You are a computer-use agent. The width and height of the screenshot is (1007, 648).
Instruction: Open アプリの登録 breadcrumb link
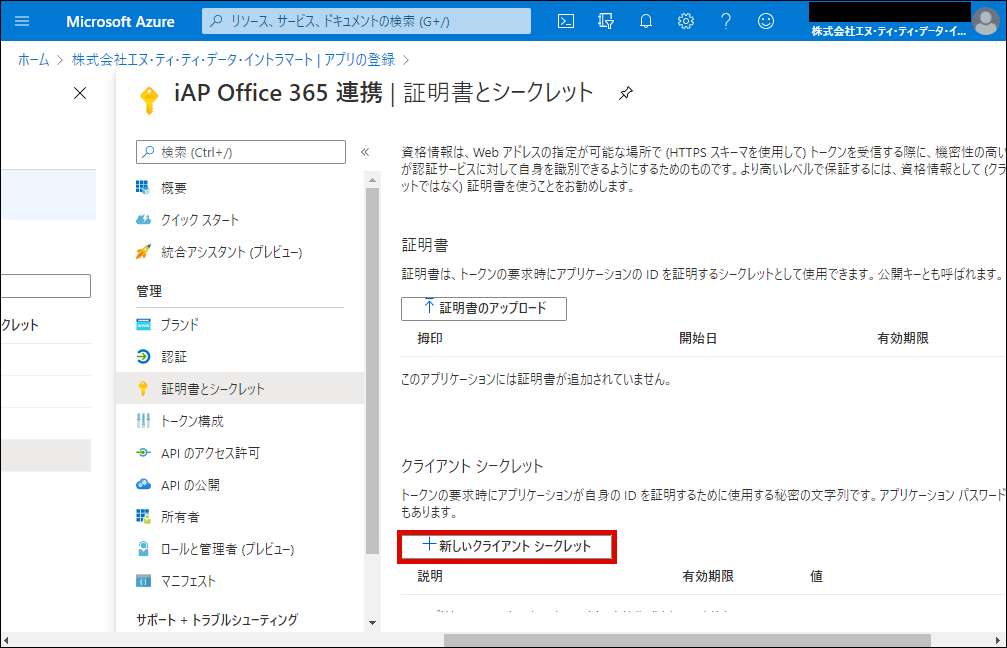tap(359, 60)
